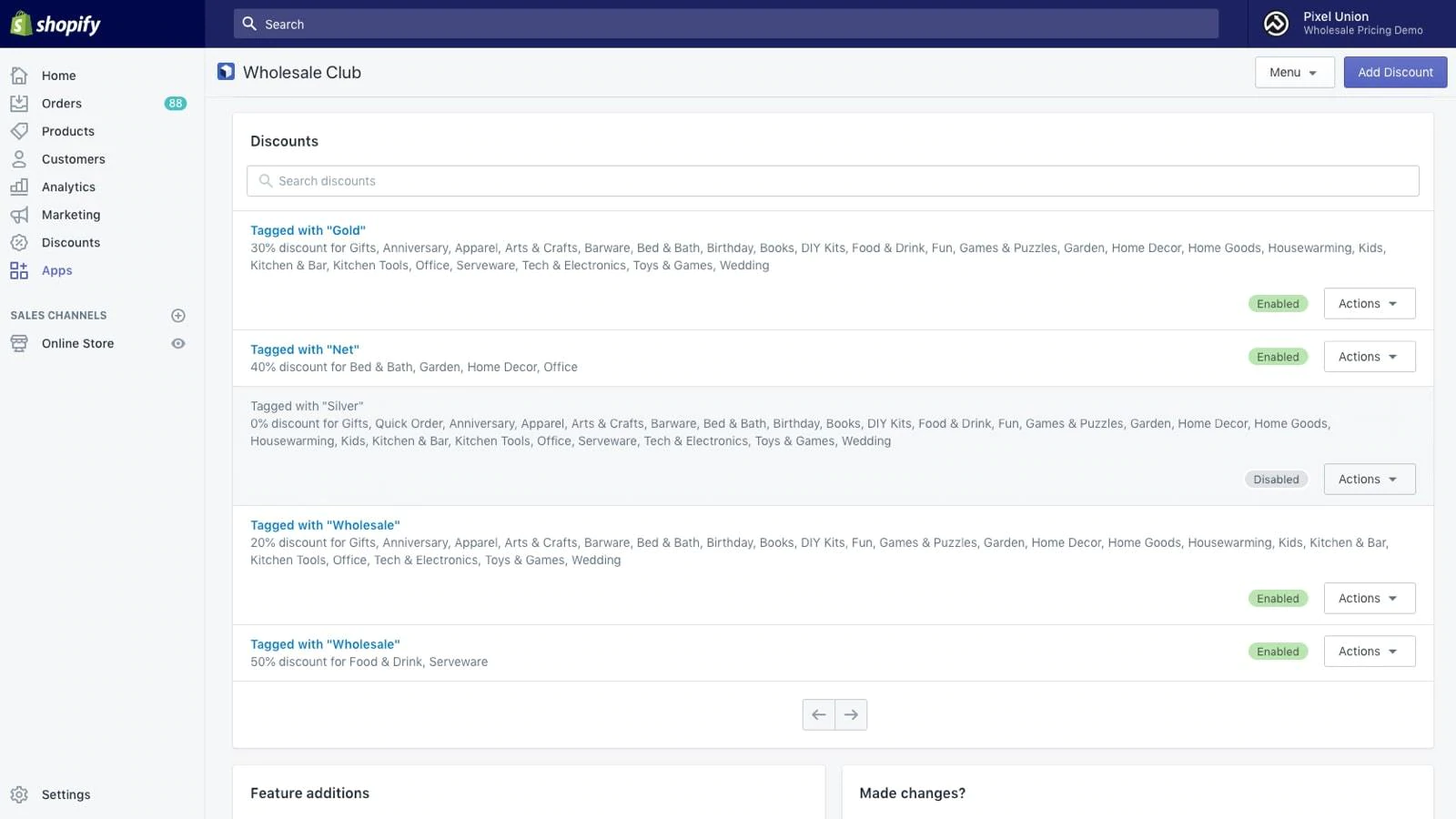This screenshot has width=1456, height=819.
Task: Click the Home sidebar icon
Action: (x=19, y=76)
